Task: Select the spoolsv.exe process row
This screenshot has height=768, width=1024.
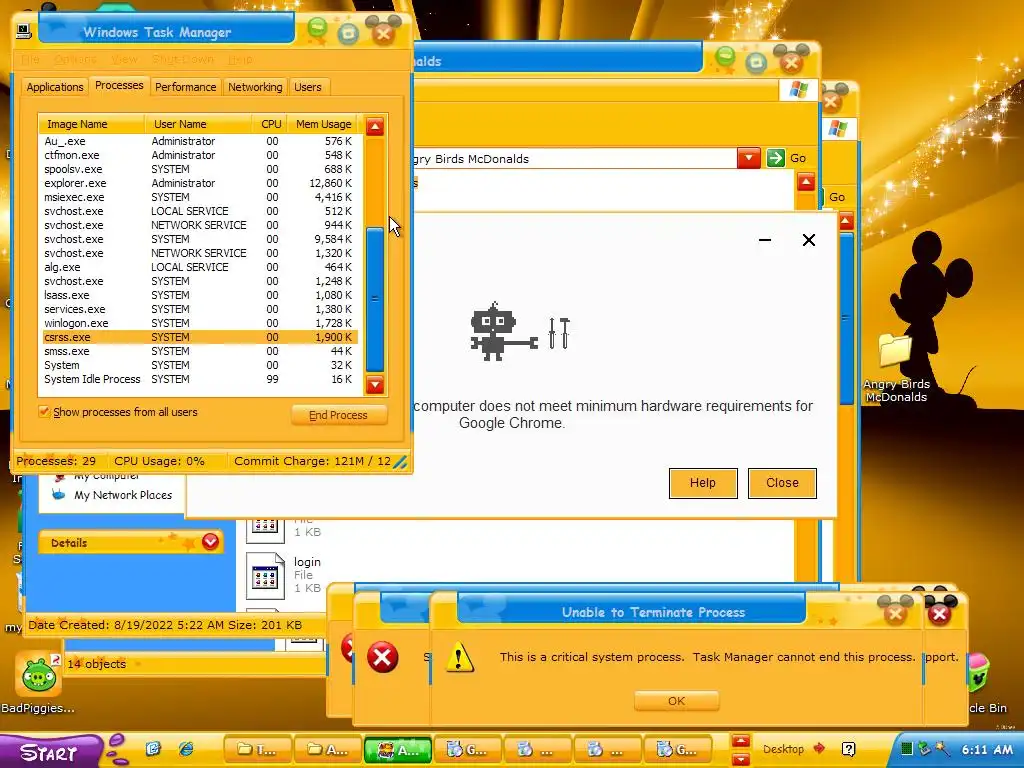Action: [199, 169]
